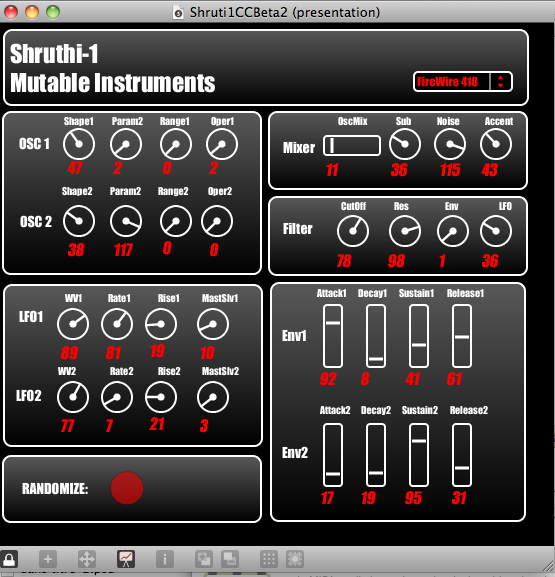The height and width of the screenshot is (577, 555).
Task: Click the lock patcher icon in bottom toolbar
Action: [x=9, y=559]
